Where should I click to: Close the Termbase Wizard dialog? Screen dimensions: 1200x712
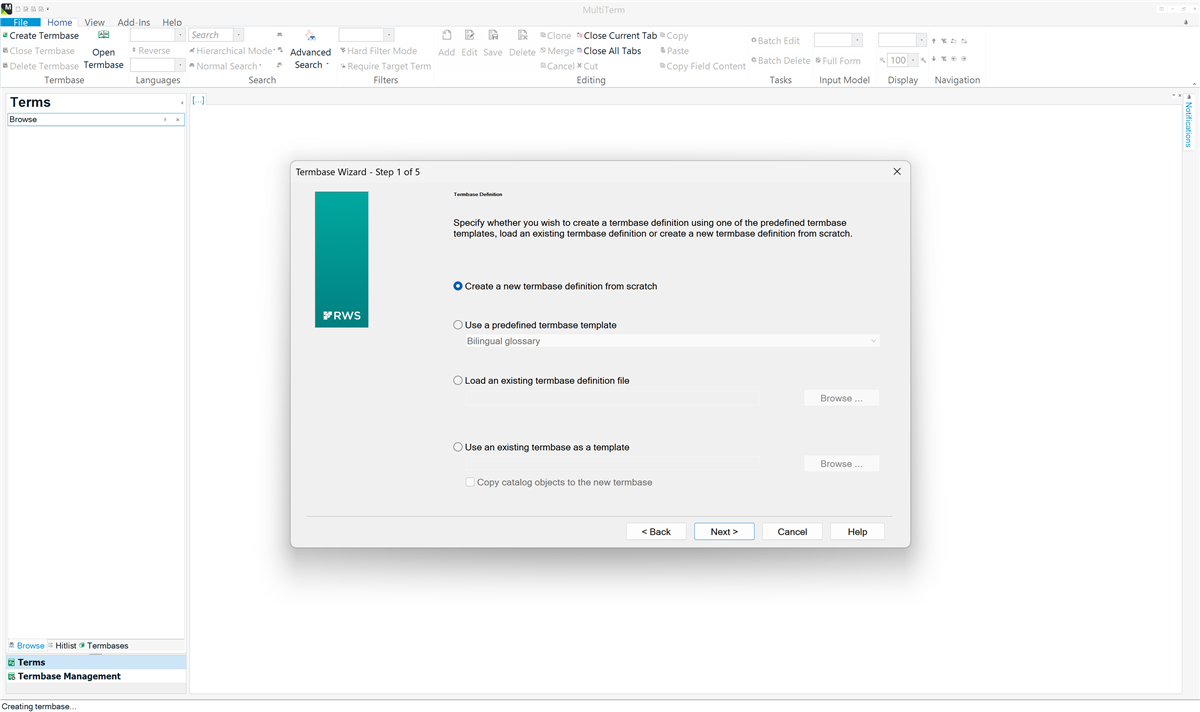pos(897,172)
